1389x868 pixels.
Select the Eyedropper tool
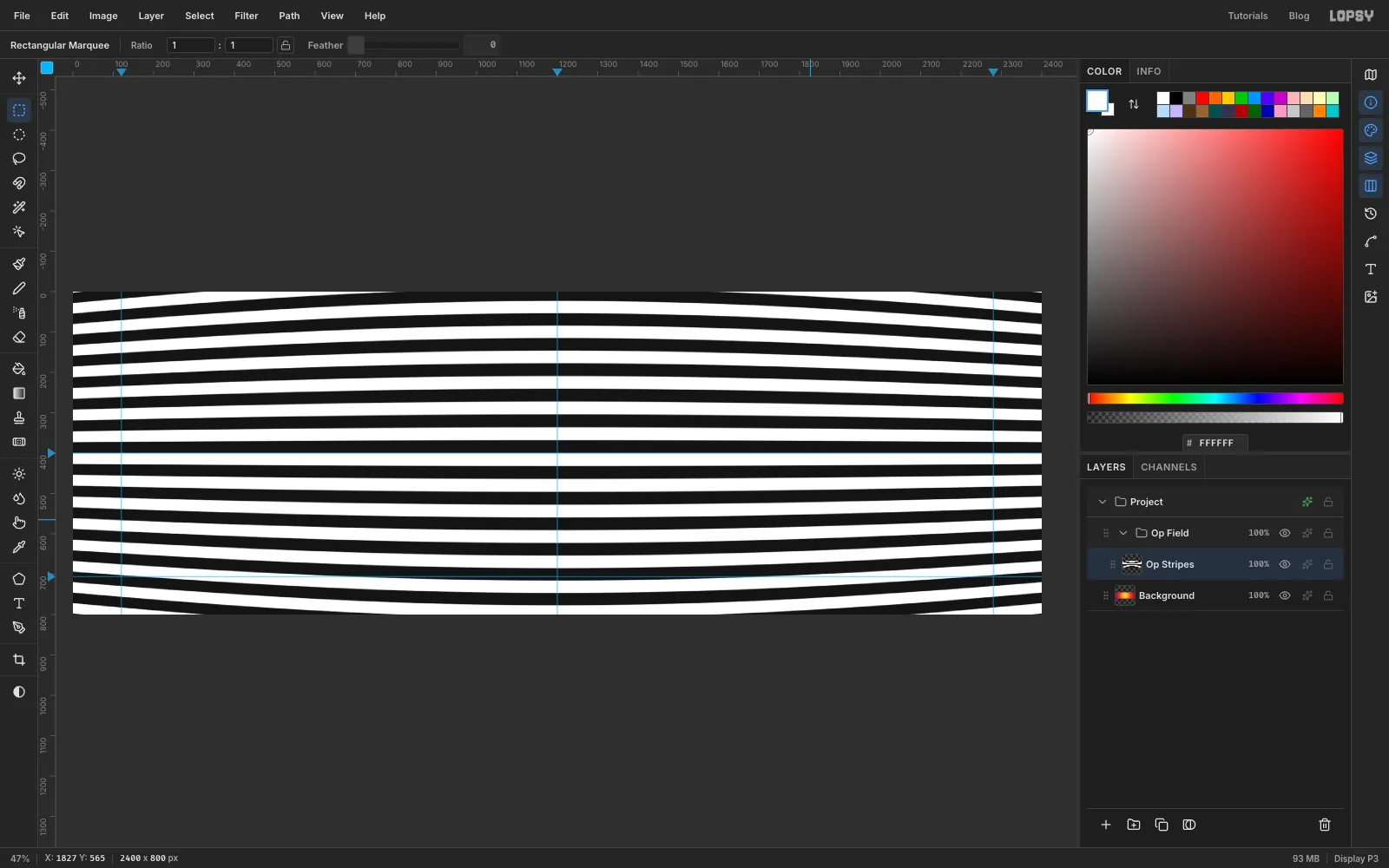pyautogui.click(x=19, y=547)
